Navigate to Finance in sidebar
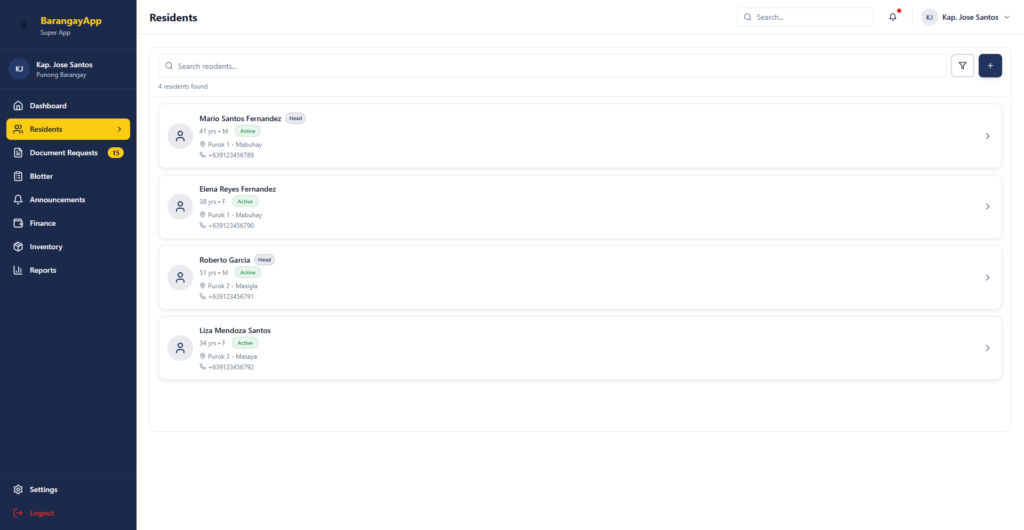Screen dimensions: 1024x530 [43, 223]
